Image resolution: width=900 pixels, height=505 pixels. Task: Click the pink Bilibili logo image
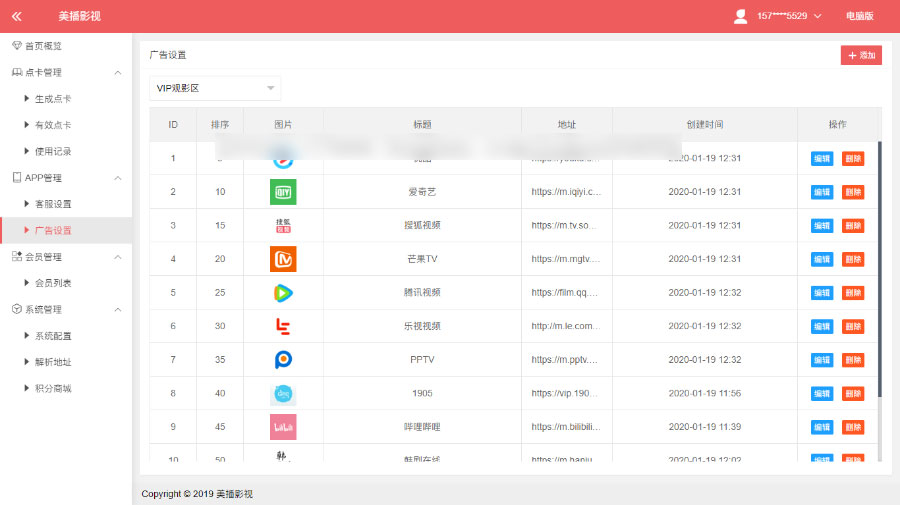pos(283,427)
